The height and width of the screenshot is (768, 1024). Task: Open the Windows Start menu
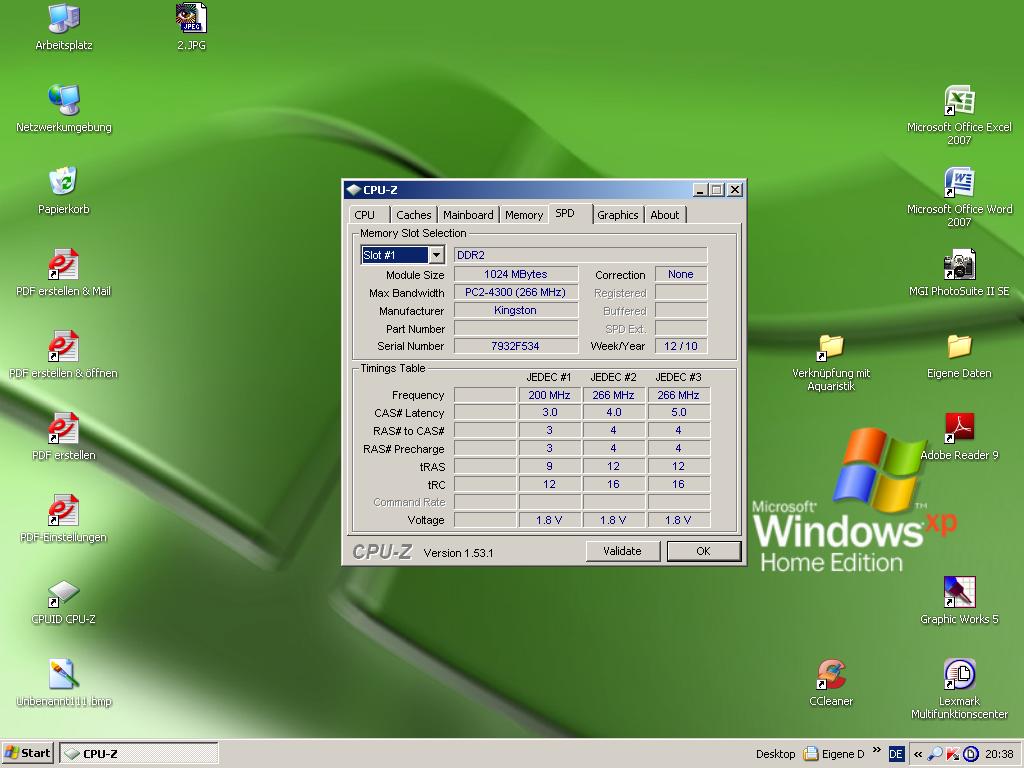(x=27, y=754)
